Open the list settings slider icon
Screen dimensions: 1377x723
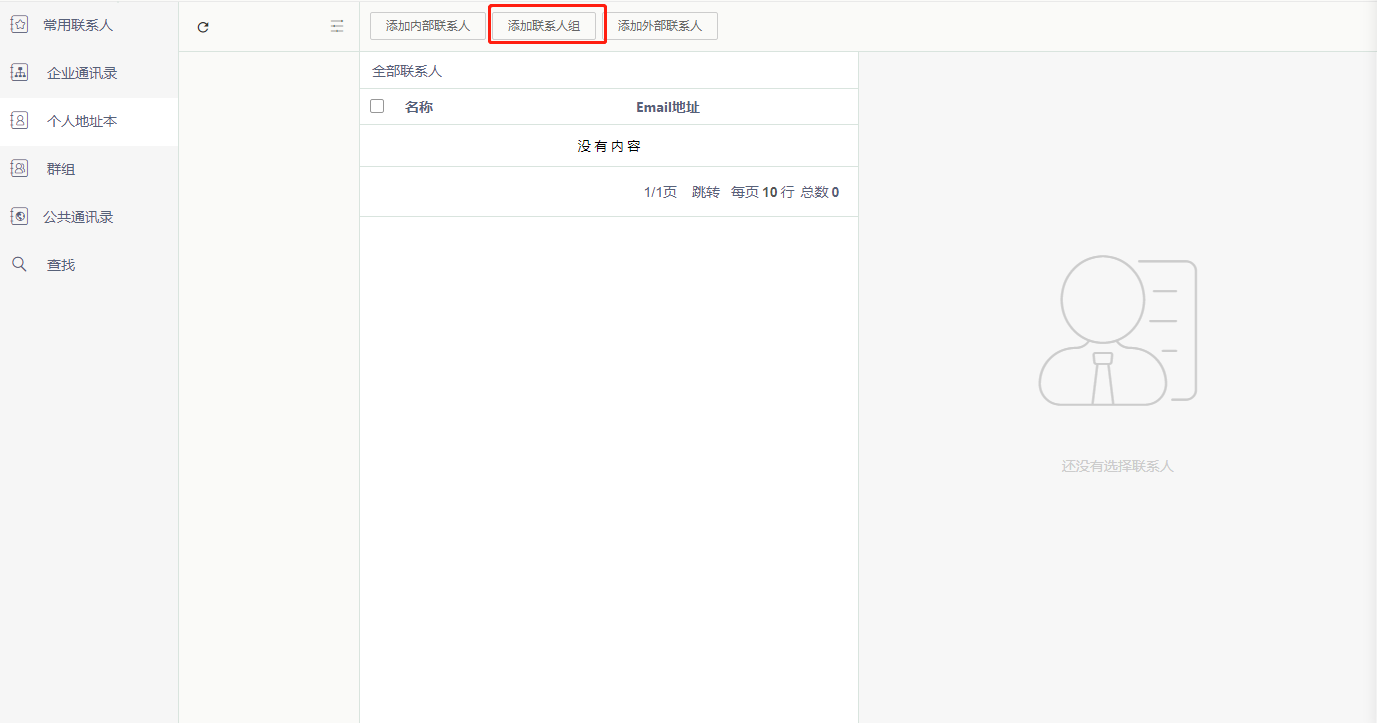(x=337, y=26)
